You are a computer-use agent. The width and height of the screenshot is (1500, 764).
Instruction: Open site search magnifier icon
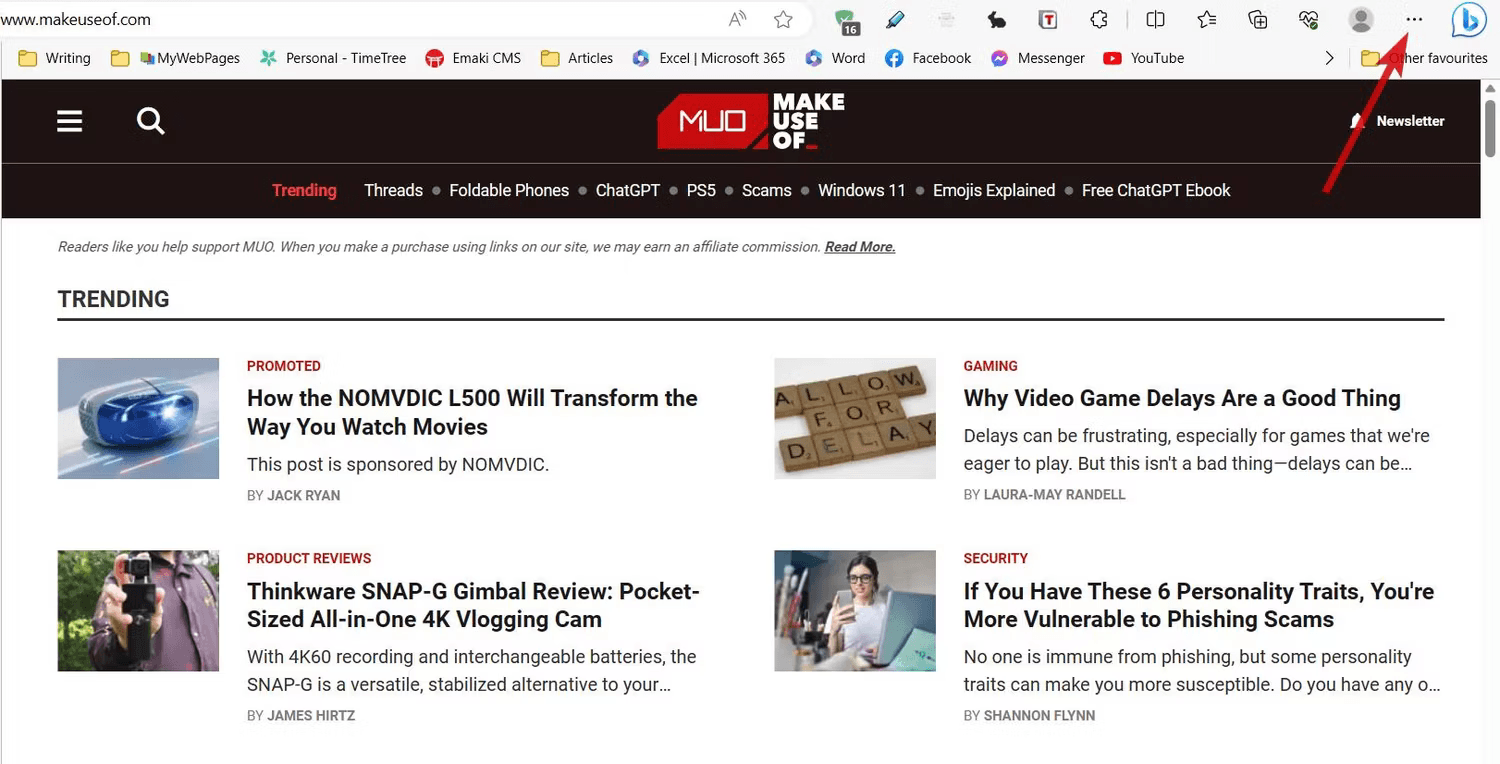point(150,121)
